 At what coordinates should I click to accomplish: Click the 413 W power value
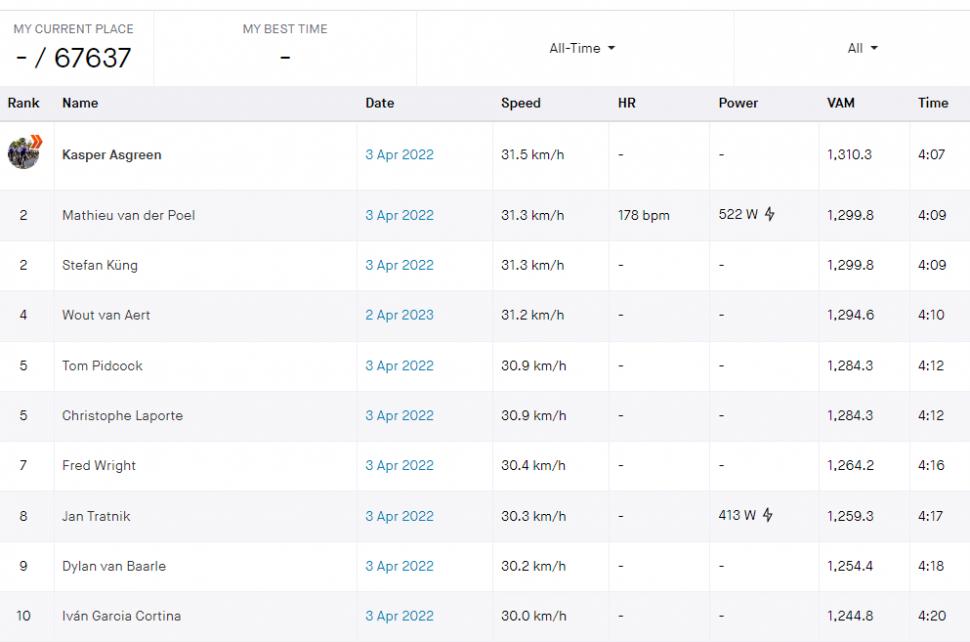point(737,515)
